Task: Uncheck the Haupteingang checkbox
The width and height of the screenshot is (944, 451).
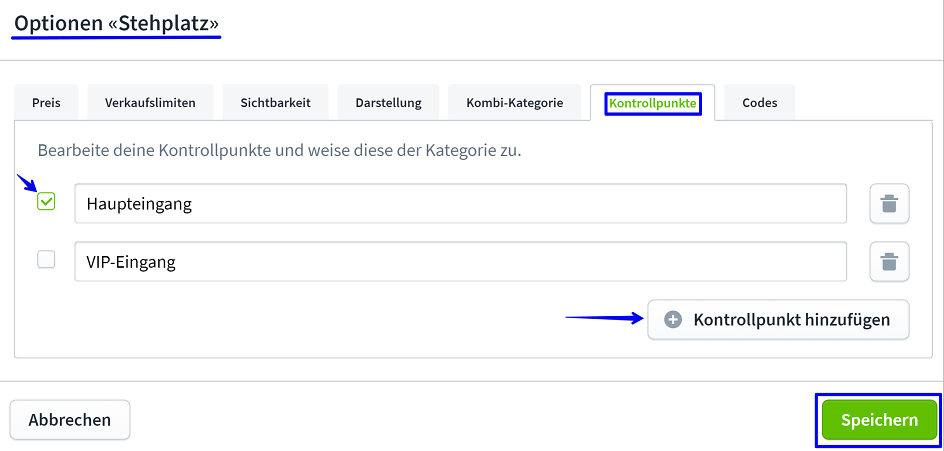Action: tap(46, 202)
